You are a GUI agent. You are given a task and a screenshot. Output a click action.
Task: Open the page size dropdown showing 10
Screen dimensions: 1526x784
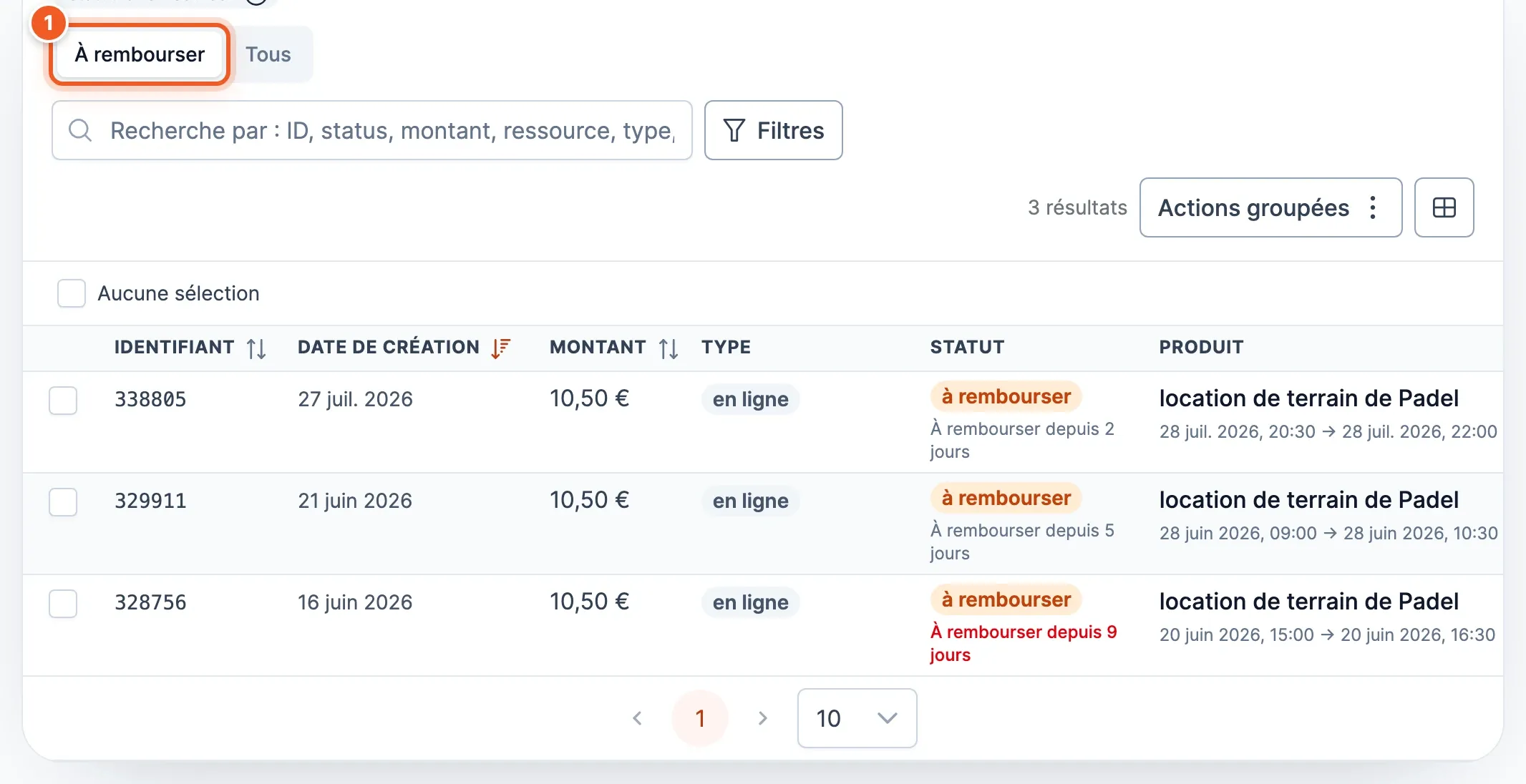tap(857, 718)
